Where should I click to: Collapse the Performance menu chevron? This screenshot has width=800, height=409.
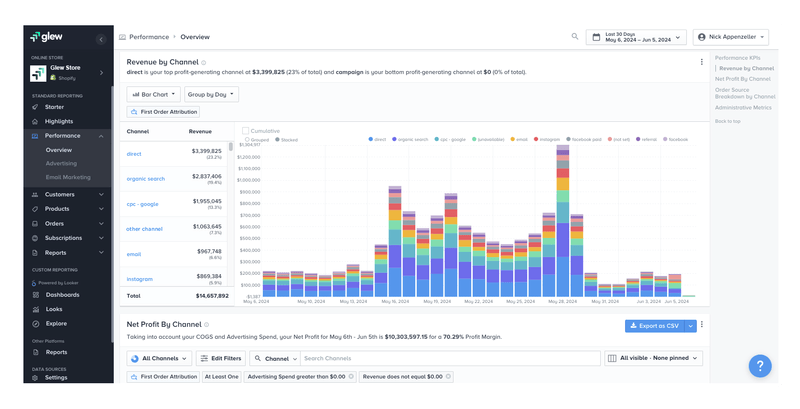pyautogui.click(x=101, y=136)
